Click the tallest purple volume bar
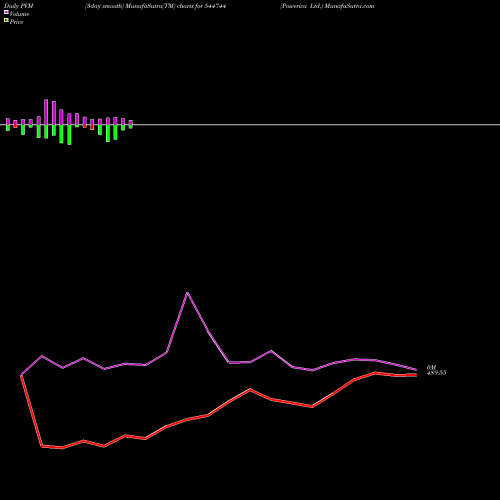 [46, 112]
